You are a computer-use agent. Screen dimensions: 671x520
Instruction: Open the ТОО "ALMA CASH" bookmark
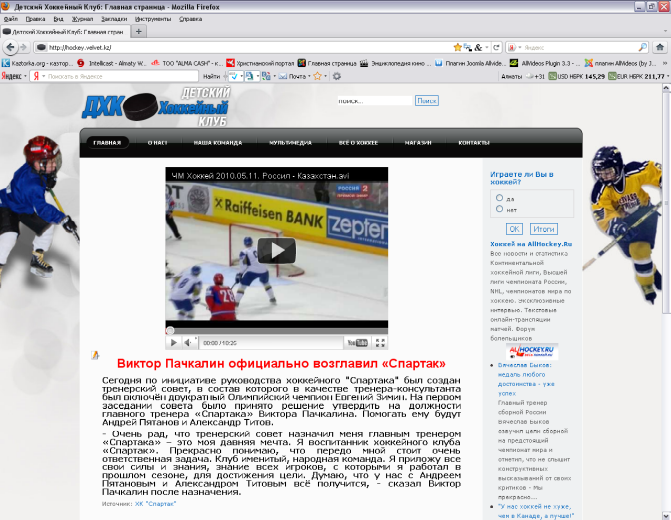187,63
